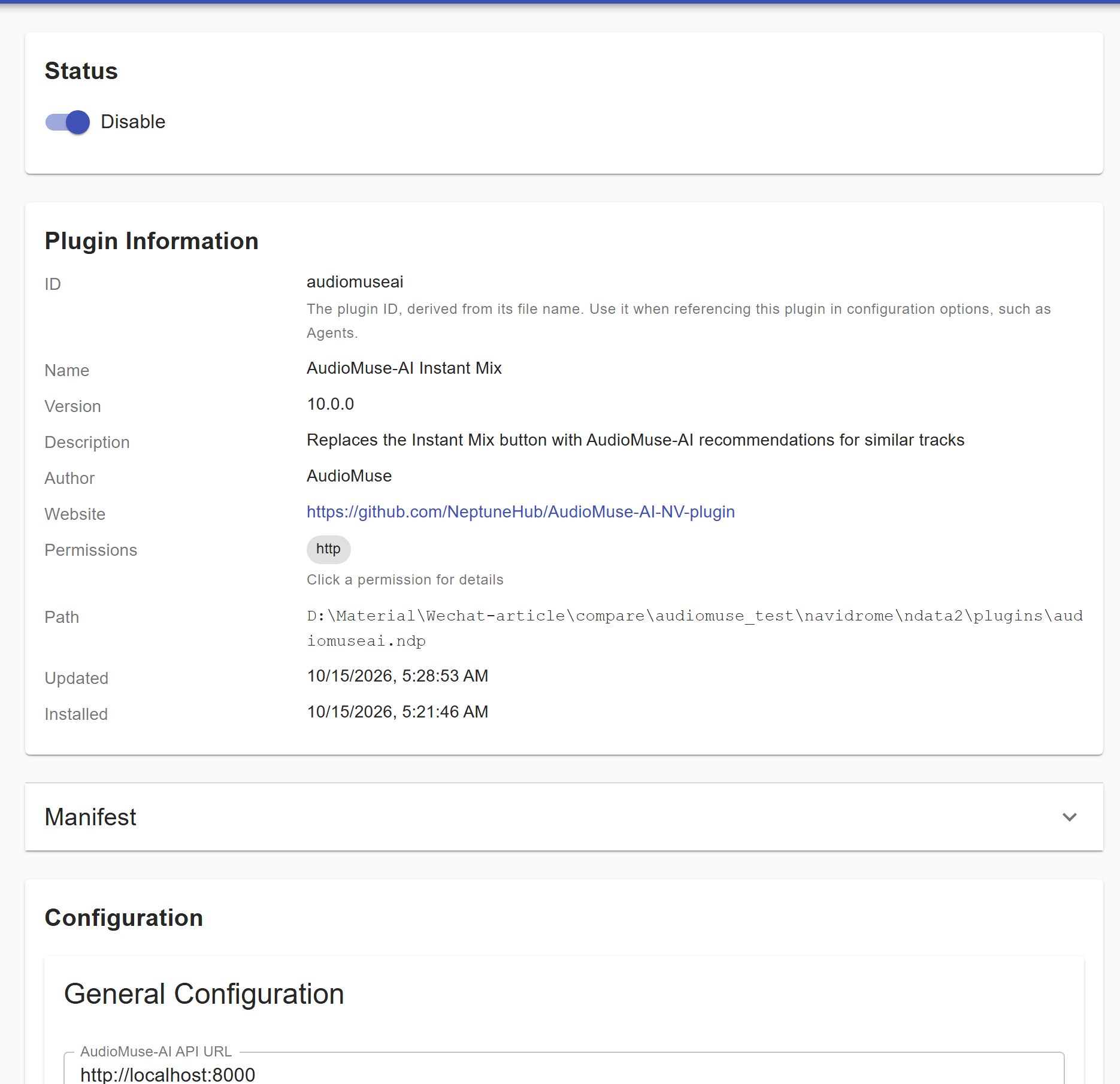Click the Installed timestamp 5:21:46 AM

[x=397, y=712]
